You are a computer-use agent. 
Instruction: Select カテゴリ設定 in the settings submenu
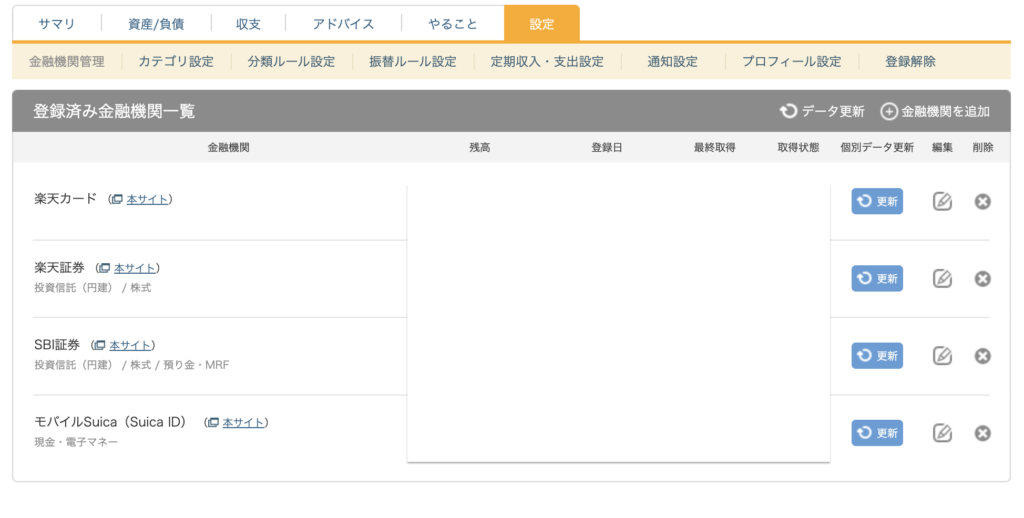[x=176, y=61]
